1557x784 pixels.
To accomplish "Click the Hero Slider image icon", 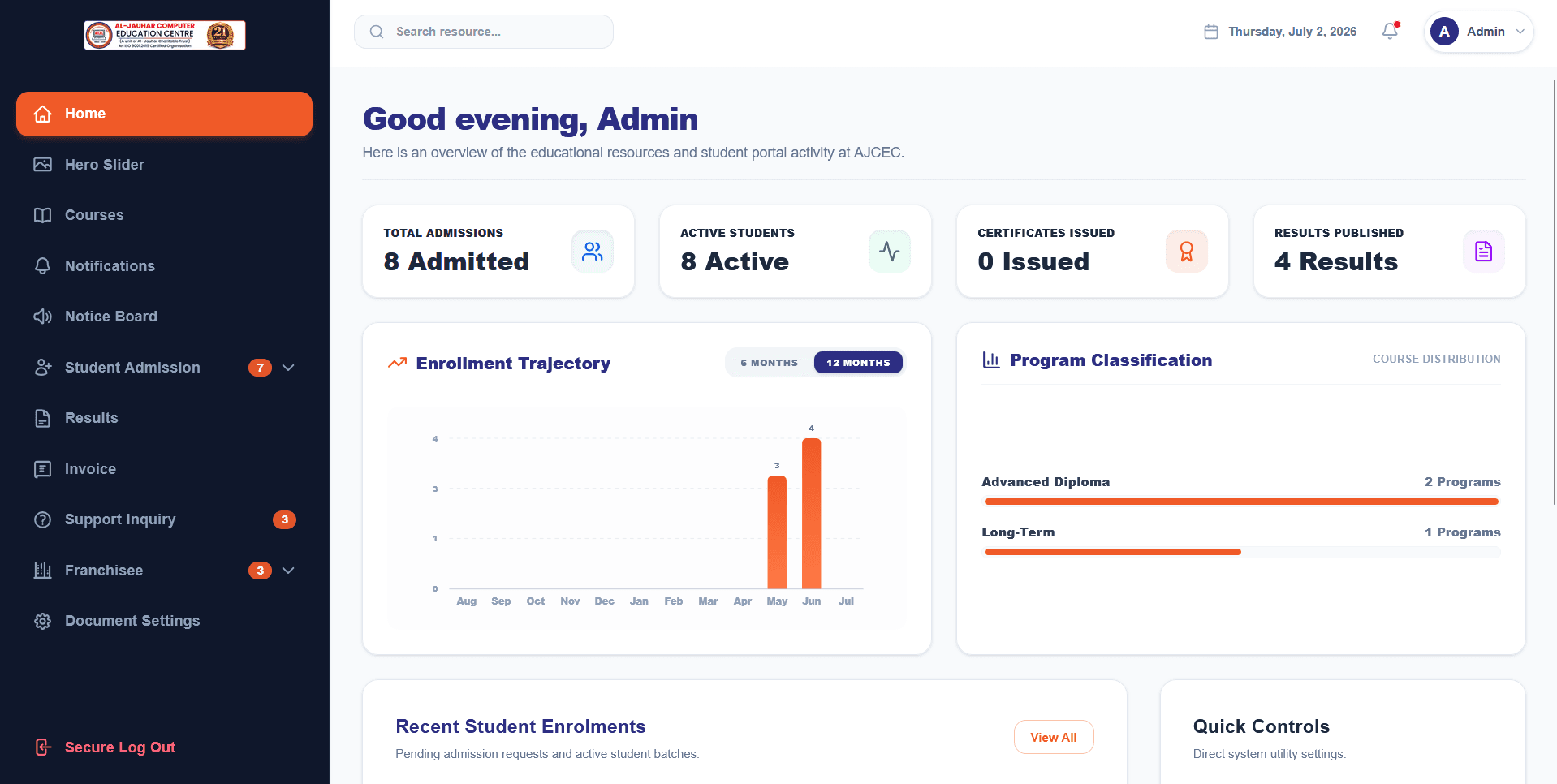I will 43,165.
